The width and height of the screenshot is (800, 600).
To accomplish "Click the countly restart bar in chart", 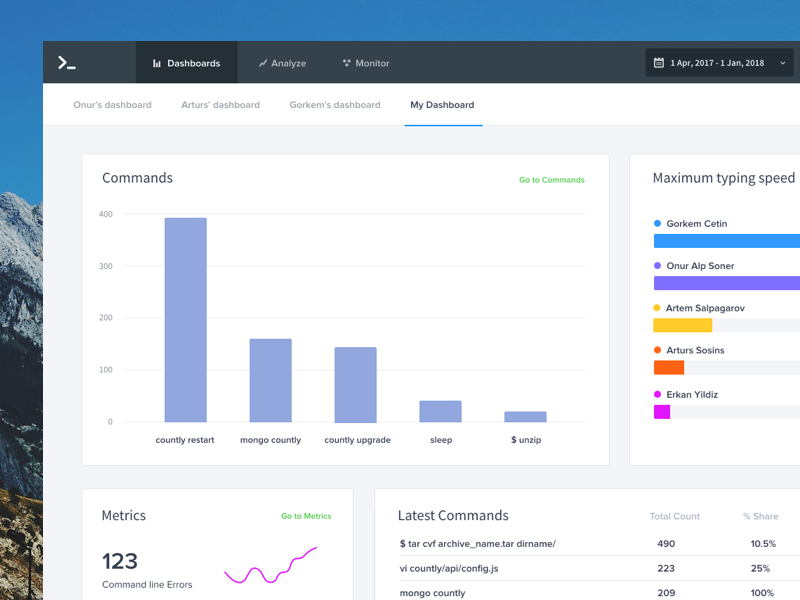I will (185, 320).
